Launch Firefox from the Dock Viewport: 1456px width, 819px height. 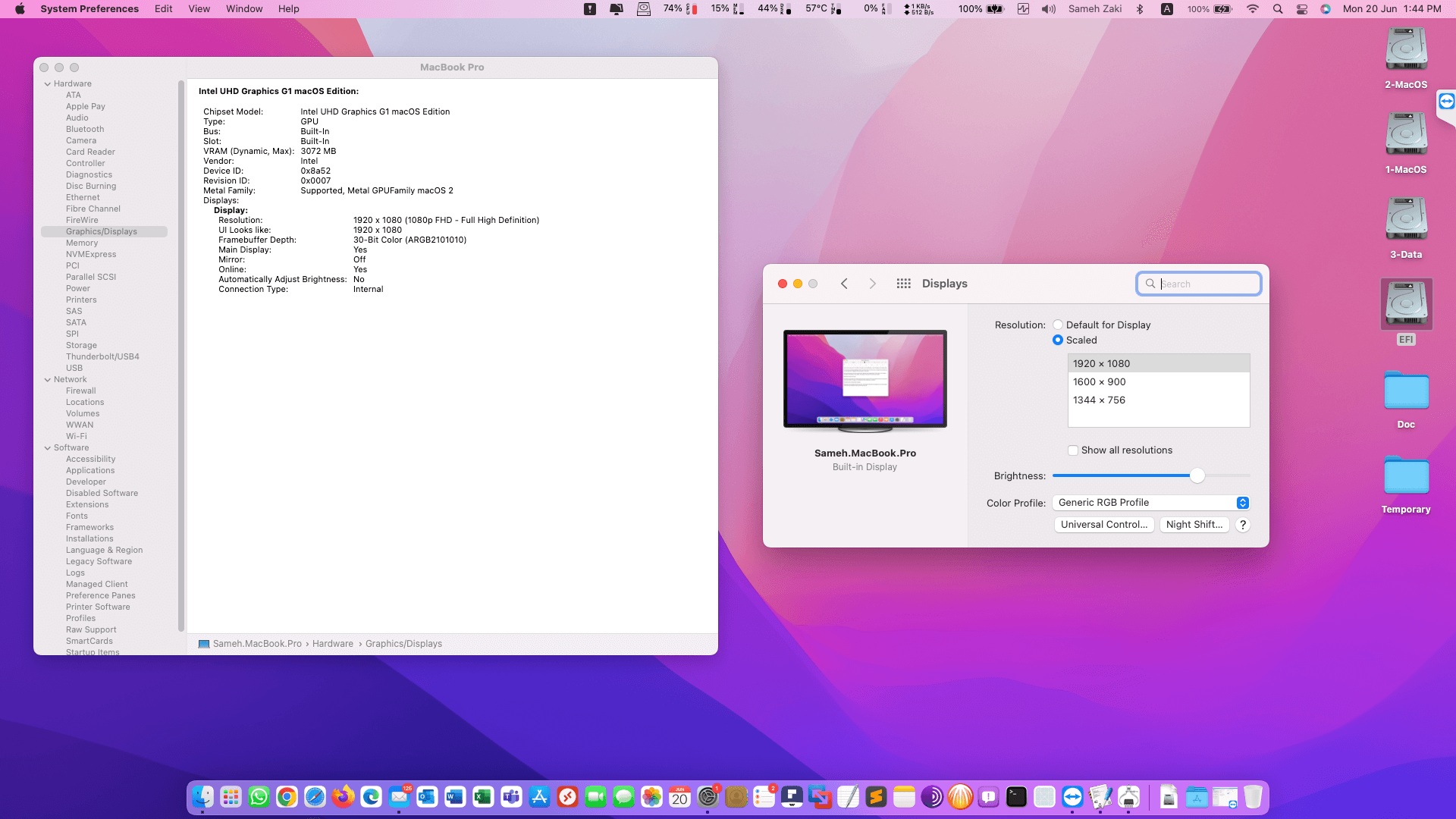(343, 797)
